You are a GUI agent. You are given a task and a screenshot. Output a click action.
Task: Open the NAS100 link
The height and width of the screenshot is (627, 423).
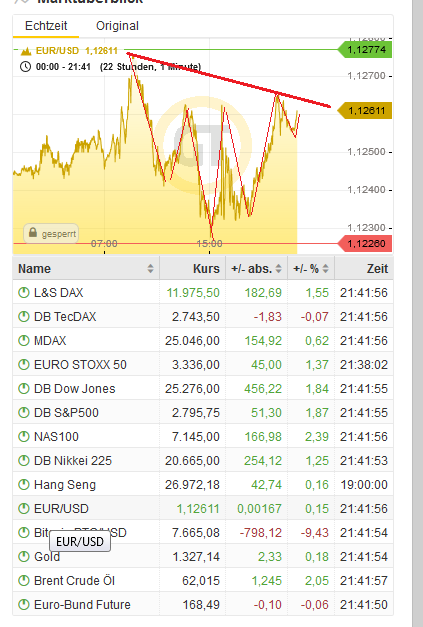(56, 437)
